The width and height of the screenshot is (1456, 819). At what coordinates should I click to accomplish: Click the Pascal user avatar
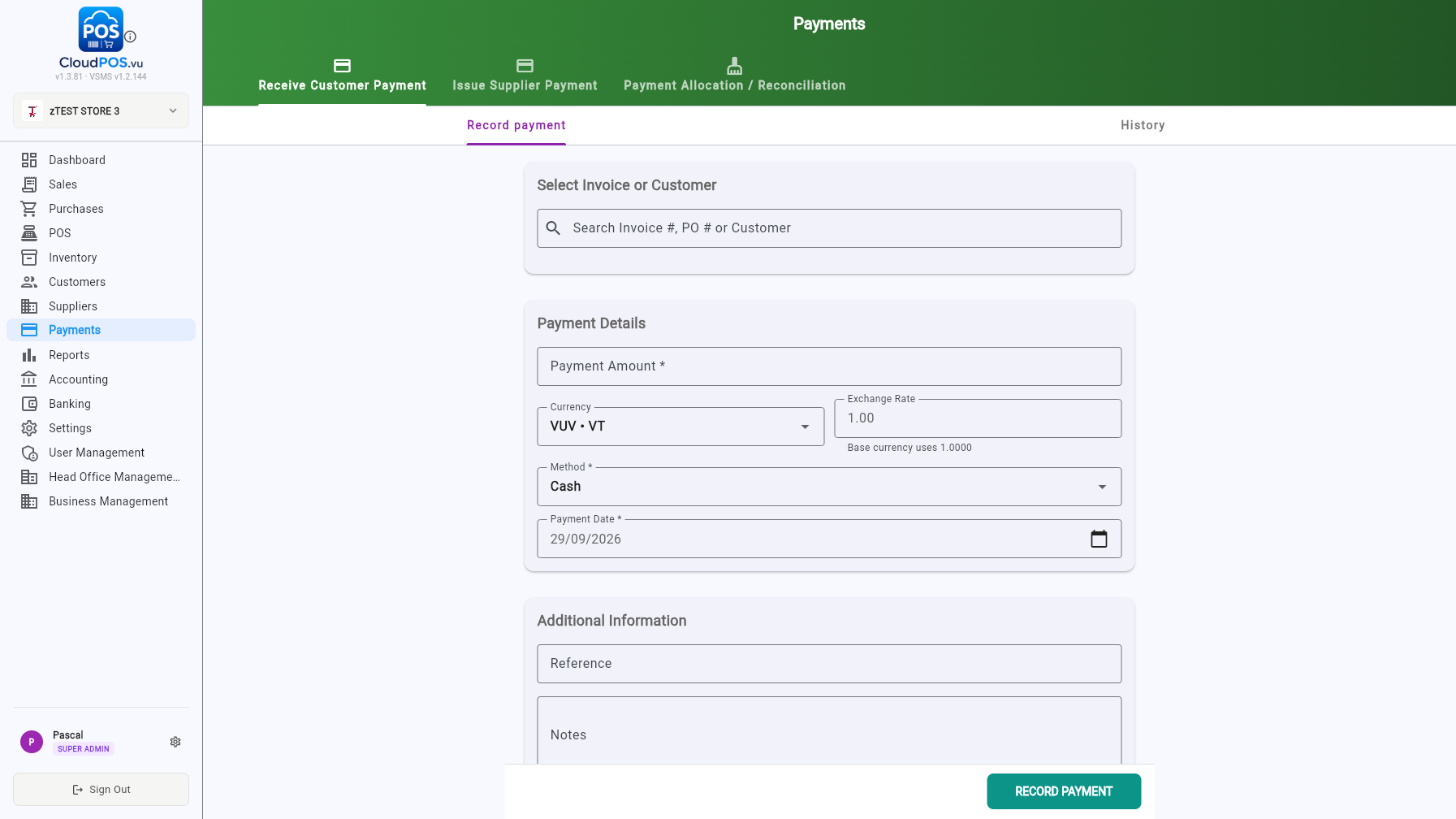pyautogui.click(x=32, y=742)
